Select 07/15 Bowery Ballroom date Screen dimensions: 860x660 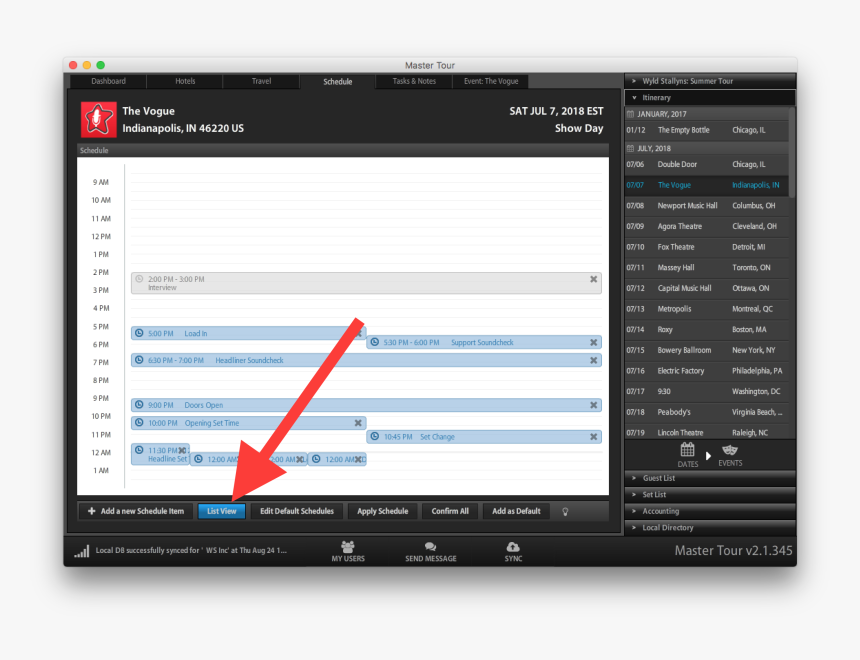(706, 350)
